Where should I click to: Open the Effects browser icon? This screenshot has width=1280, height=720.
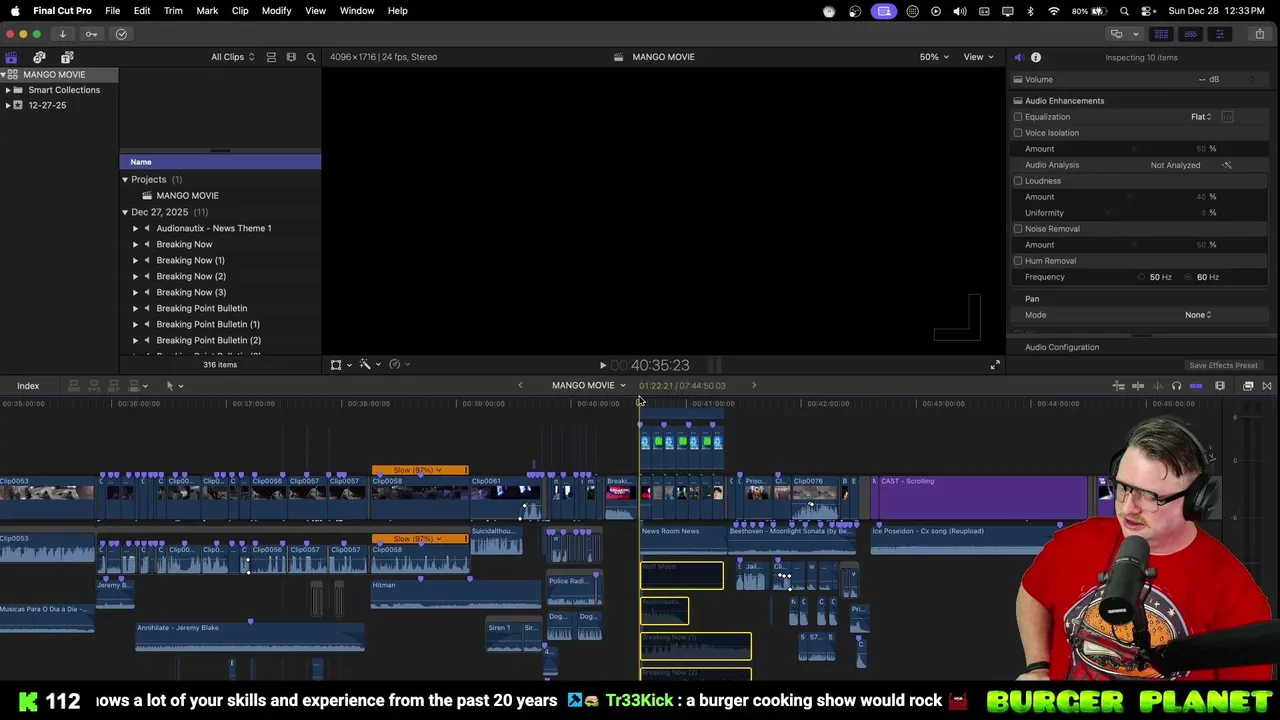pos(1248,386)
